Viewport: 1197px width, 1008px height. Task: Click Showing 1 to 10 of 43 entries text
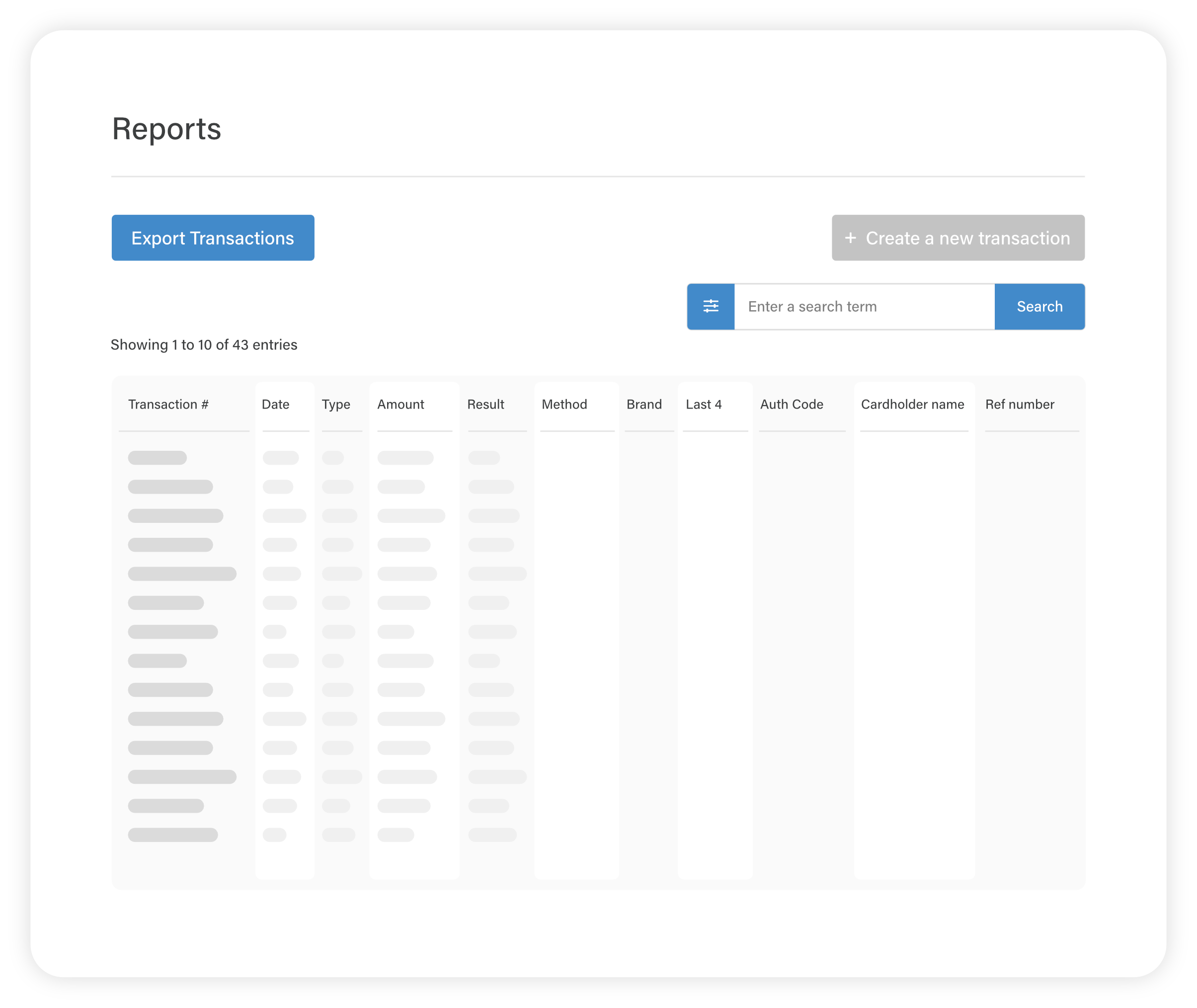(x=204, y=344)
